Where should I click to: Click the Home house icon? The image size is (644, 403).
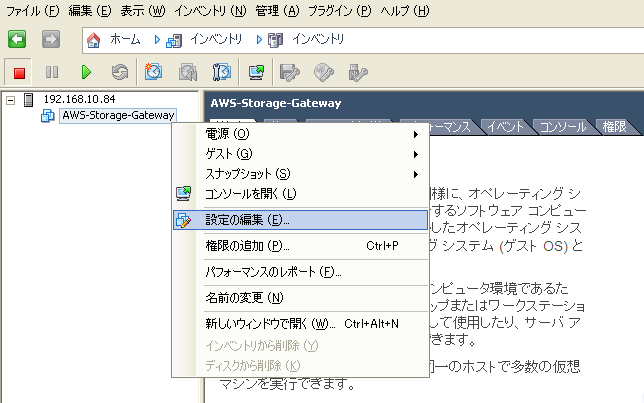[93, 40]
